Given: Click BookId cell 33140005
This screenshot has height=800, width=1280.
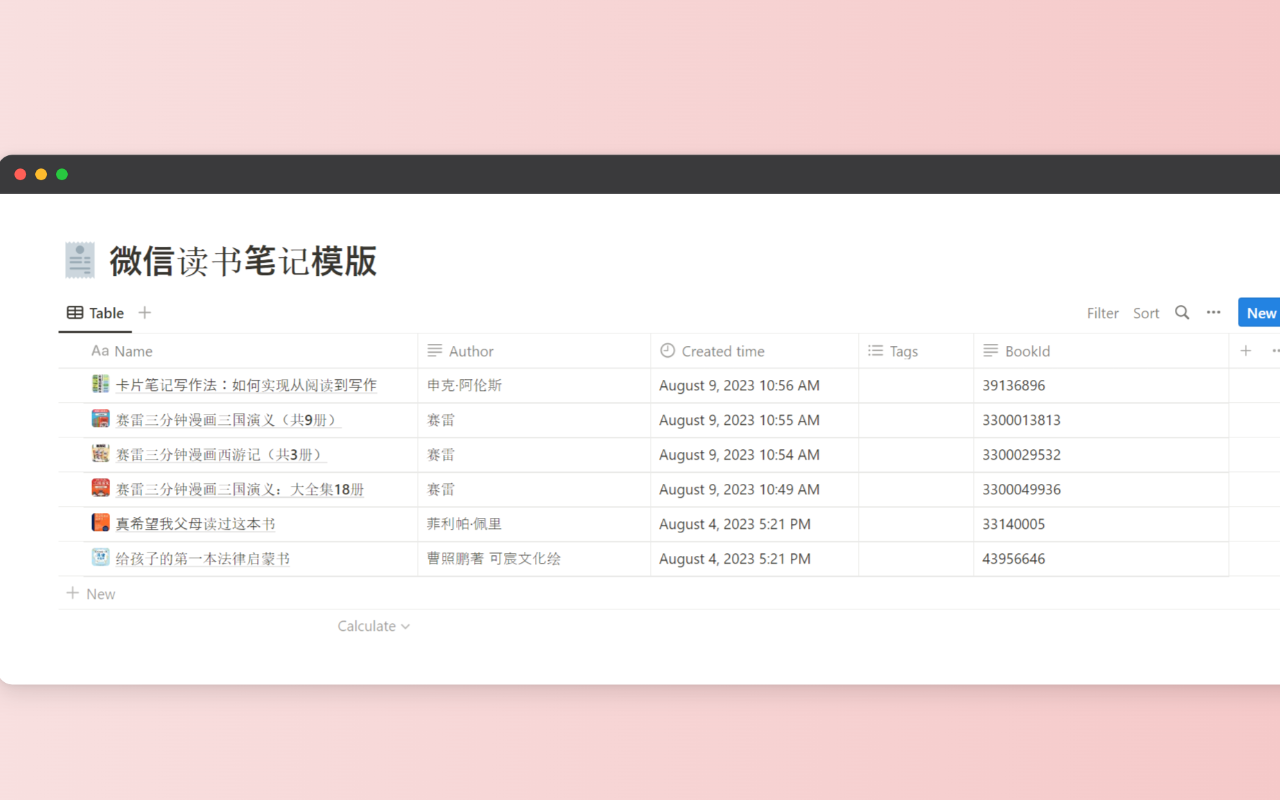Looking at the screenshot, I should click(x=1101, y=524).
